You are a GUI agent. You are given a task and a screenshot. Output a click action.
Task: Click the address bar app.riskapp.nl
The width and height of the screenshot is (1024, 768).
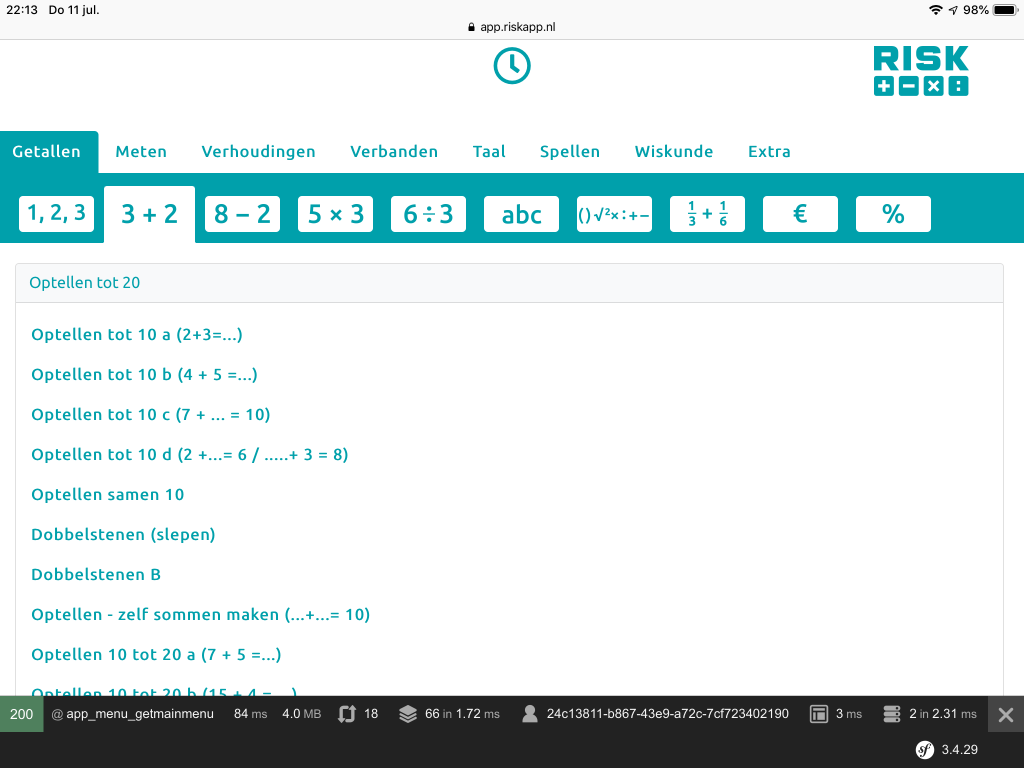(x=512, y=27)
